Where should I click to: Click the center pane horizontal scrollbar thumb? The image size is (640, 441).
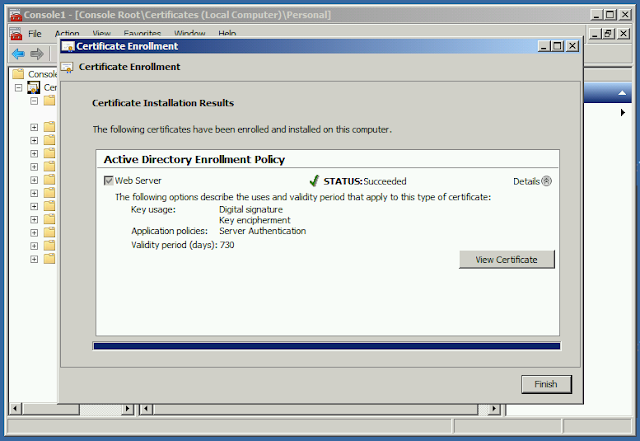[x=316, y=409]
